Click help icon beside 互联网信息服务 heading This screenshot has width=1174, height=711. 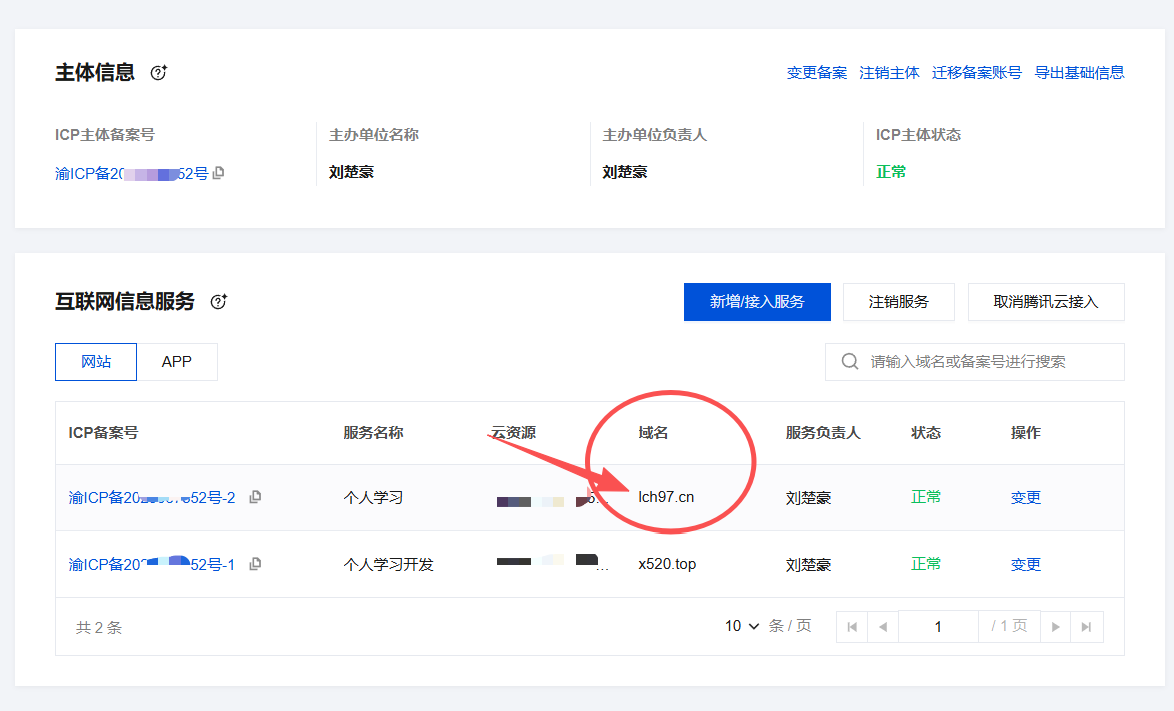point(218,302)
